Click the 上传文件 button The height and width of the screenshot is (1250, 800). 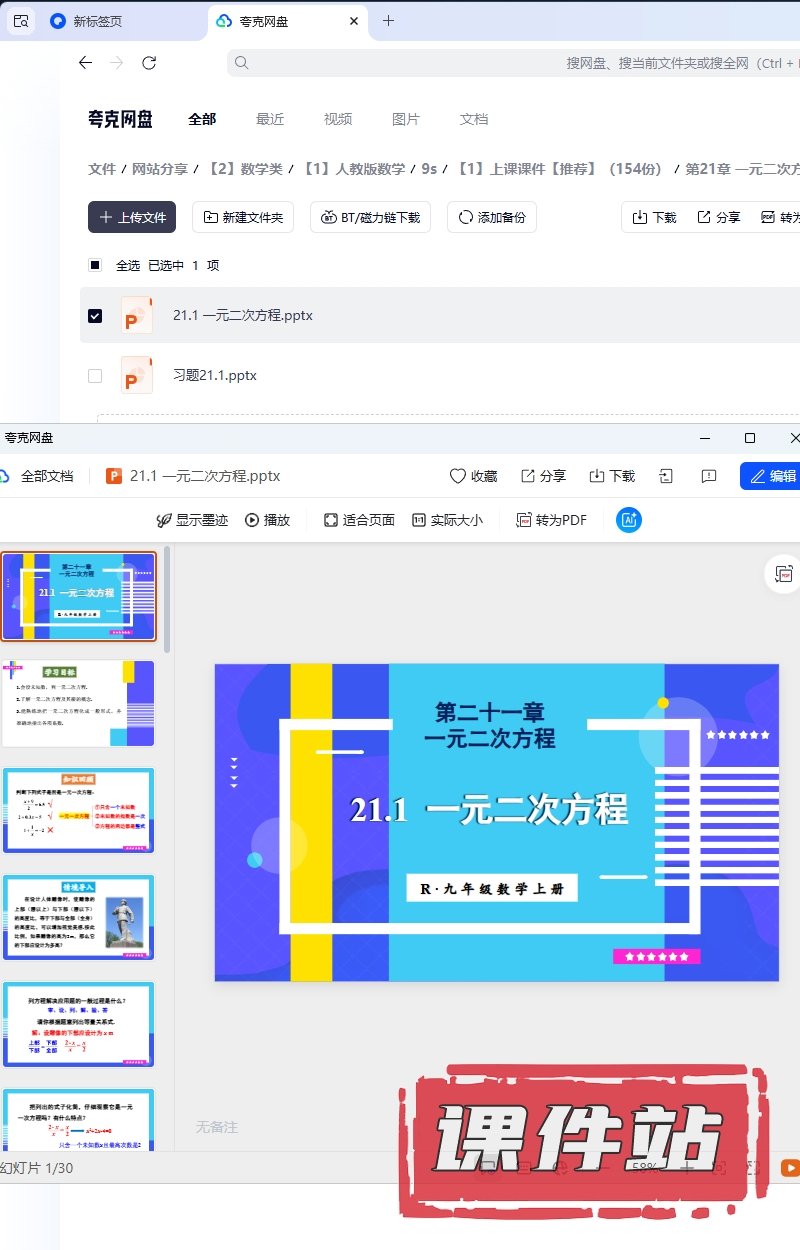(x=132, y=217)
